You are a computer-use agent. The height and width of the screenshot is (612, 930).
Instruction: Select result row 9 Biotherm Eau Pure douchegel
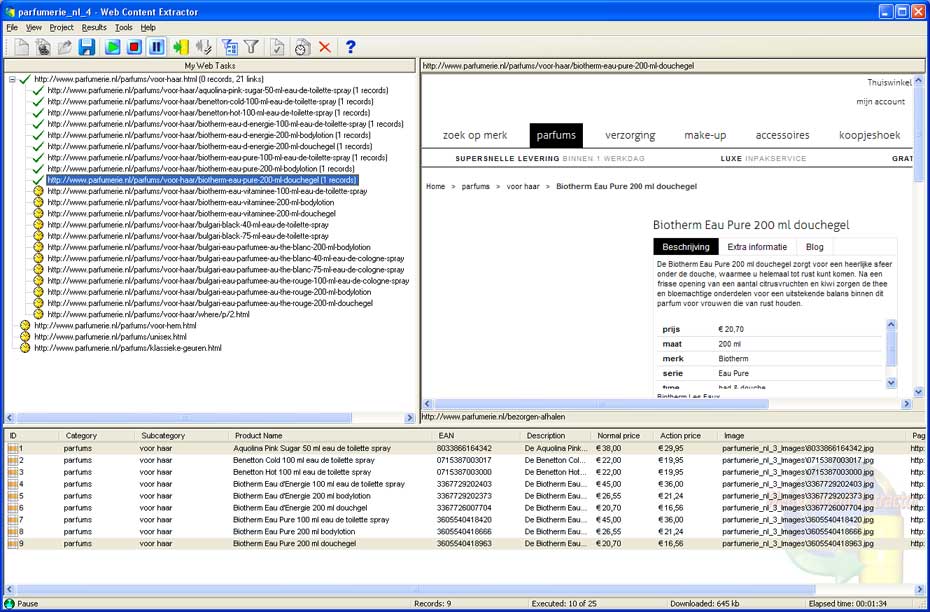(x=465, y=544)
